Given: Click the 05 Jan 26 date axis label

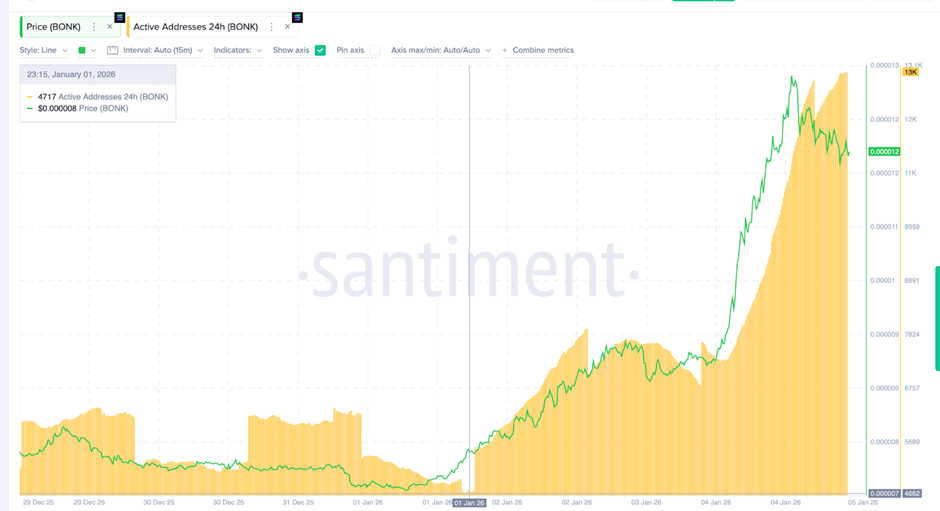Looking at the screenshot, I should 863,503.
